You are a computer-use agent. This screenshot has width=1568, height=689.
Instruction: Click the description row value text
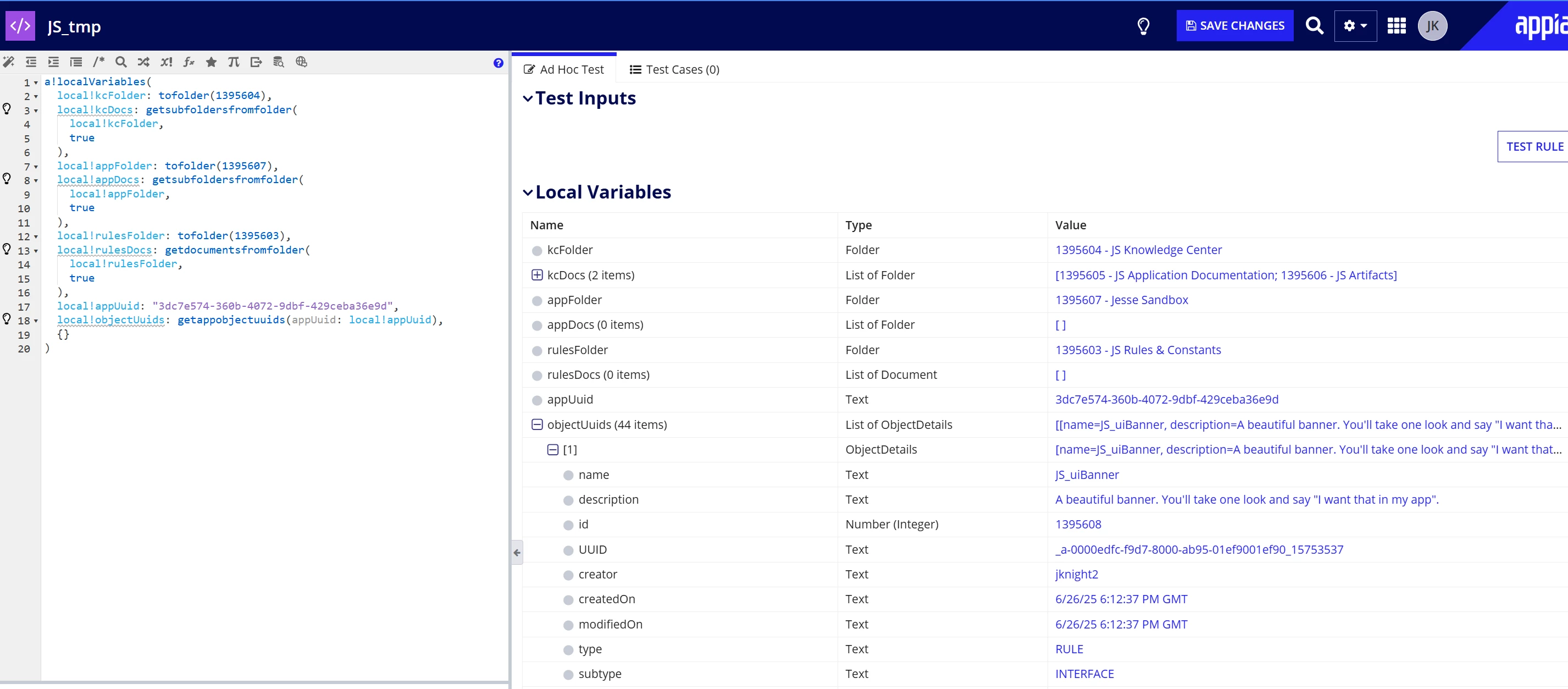(1246, 499)
